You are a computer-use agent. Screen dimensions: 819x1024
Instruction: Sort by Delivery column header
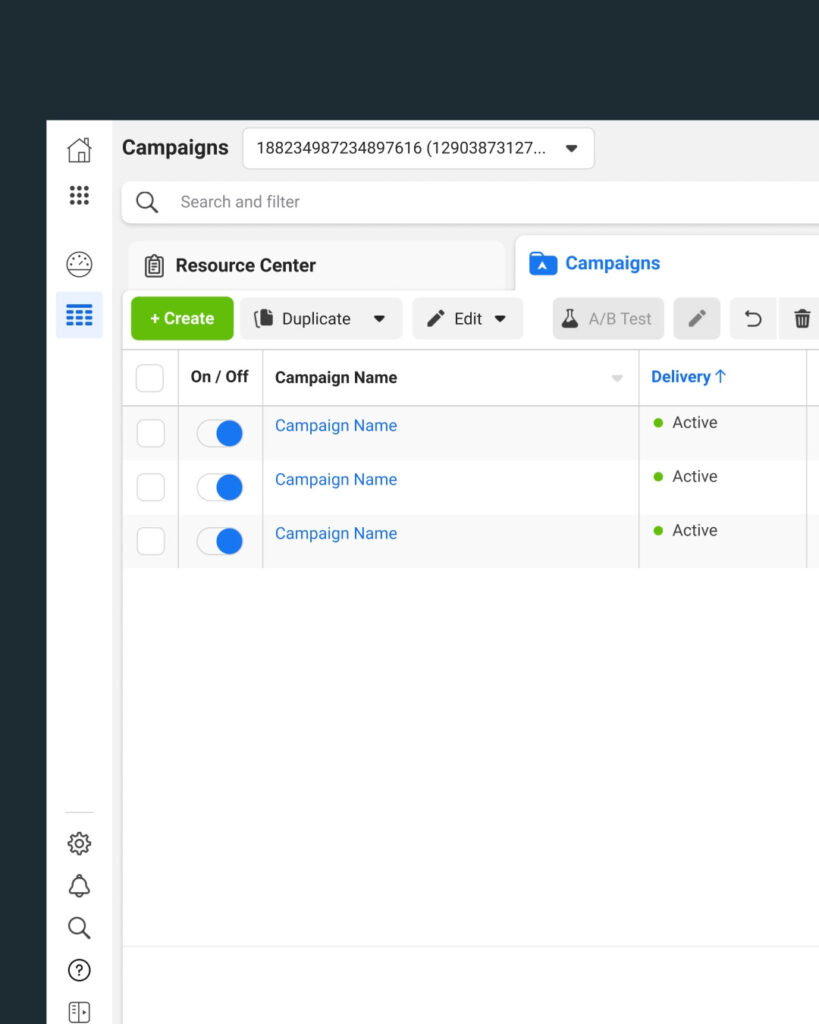688,377
